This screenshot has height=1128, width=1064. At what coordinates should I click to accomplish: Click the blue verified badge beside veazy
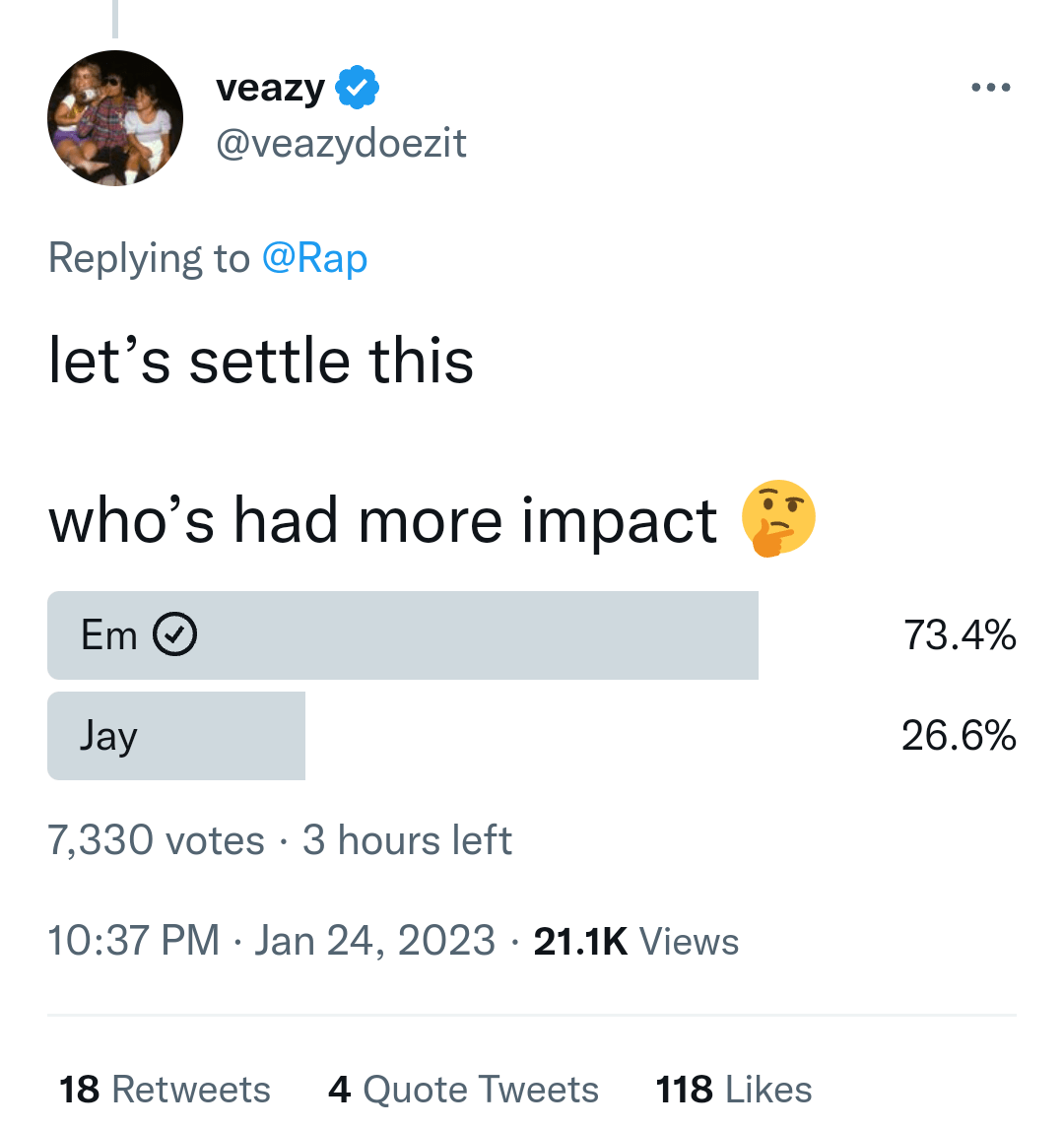(358, 89)
